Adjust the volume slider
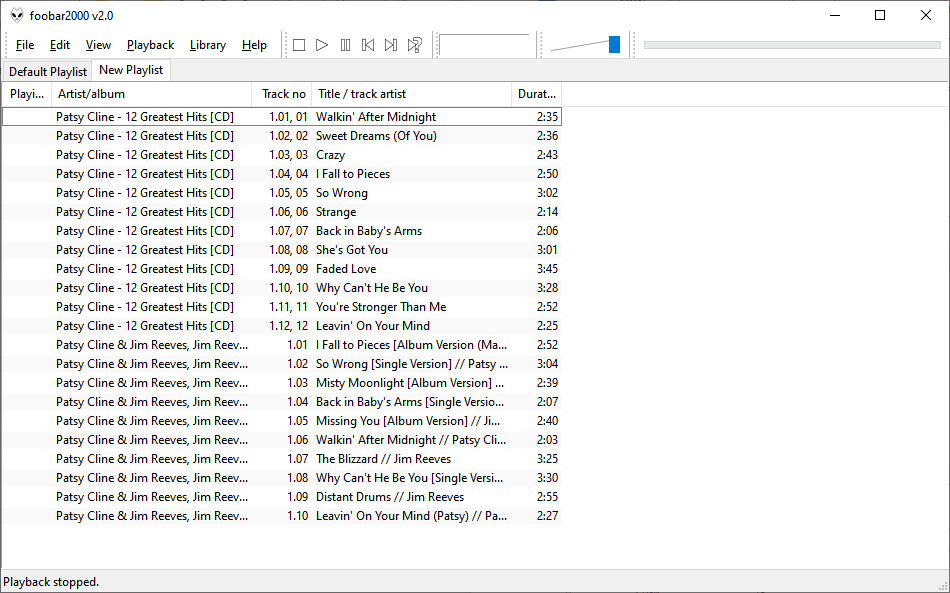Viewport: 950px width, 593px height. (614, 45)
